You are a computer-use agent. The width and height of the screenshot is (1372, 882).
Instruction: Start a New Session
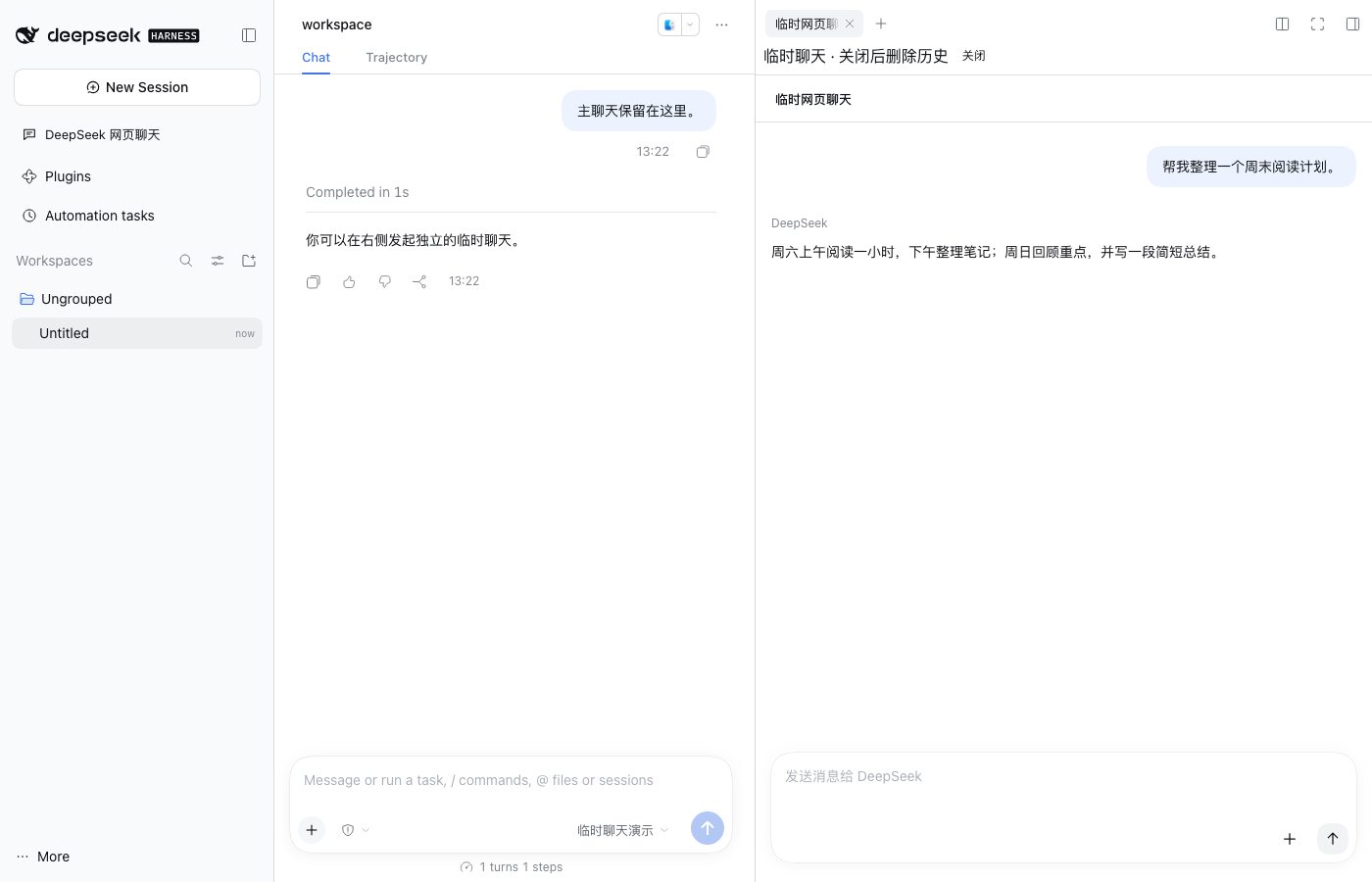pos(137,87)
